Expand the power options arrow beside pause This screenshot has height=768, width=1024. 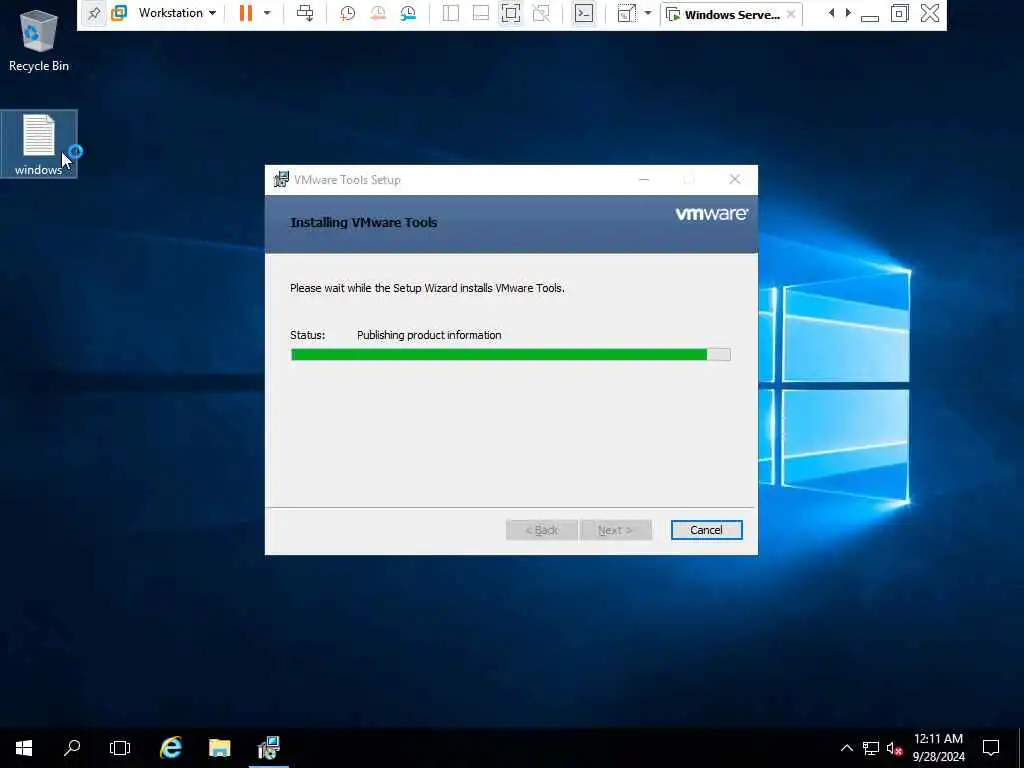(266, 13)
